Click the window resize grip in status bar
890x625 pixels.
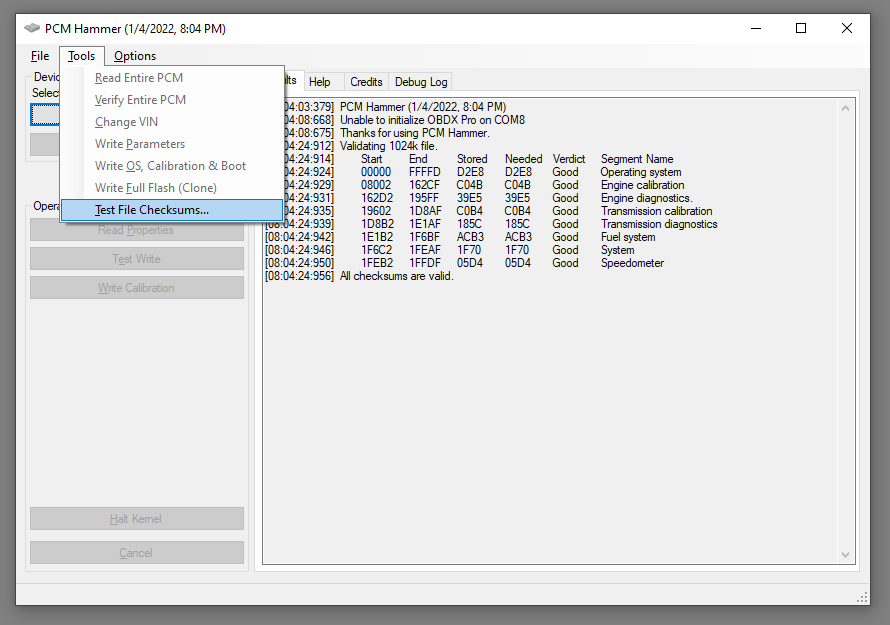pyautogui.click(x=862, y=598)
